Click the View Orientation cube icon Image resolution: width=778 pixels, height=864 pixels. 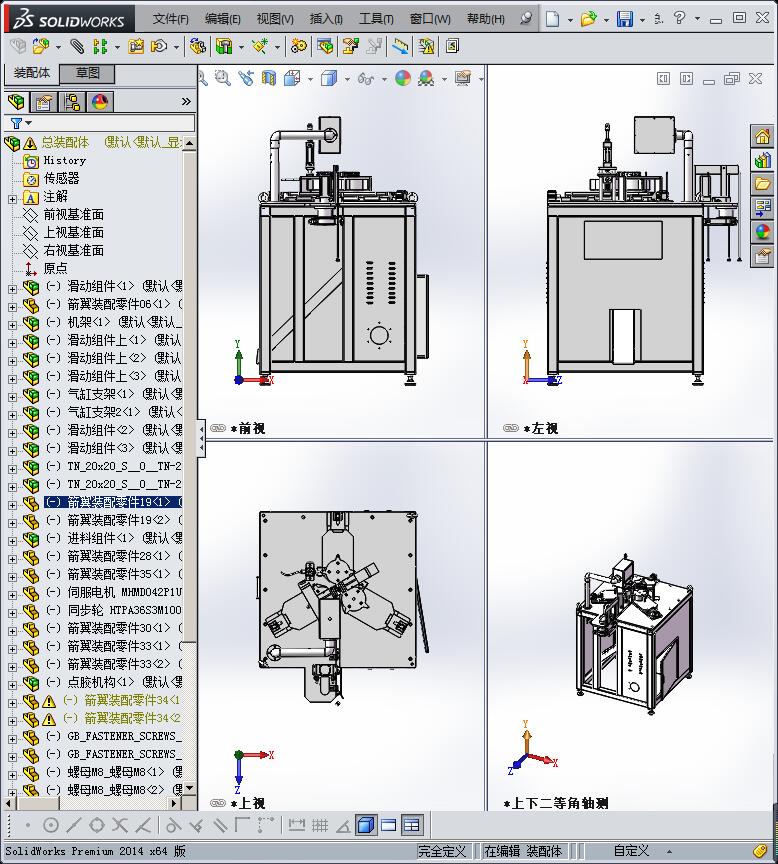pyautogui.click(x=292, y=78)
